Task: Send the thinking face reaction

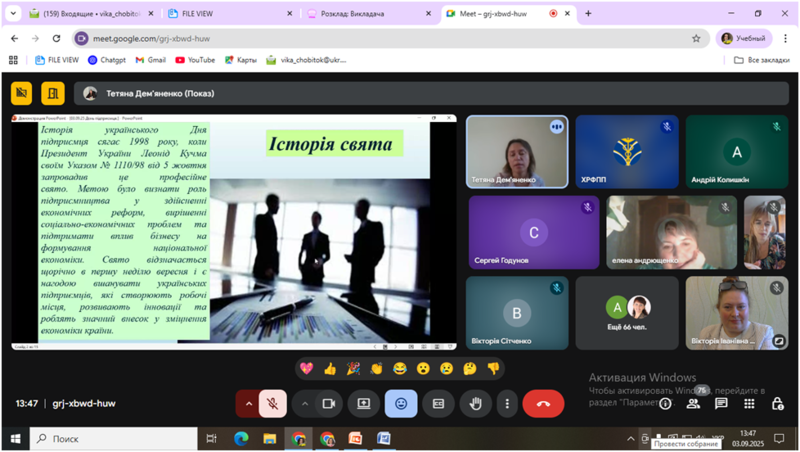Action: click(470, 368)
